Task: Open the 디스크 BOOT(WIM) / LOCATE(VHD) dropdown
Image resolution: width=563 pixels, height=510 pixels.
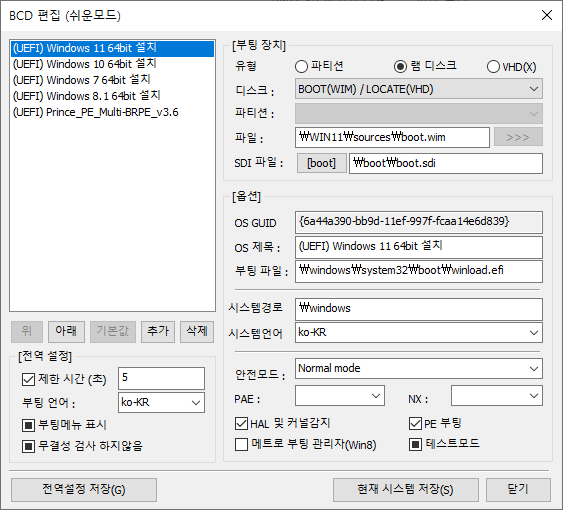Action: click(419, 89)
